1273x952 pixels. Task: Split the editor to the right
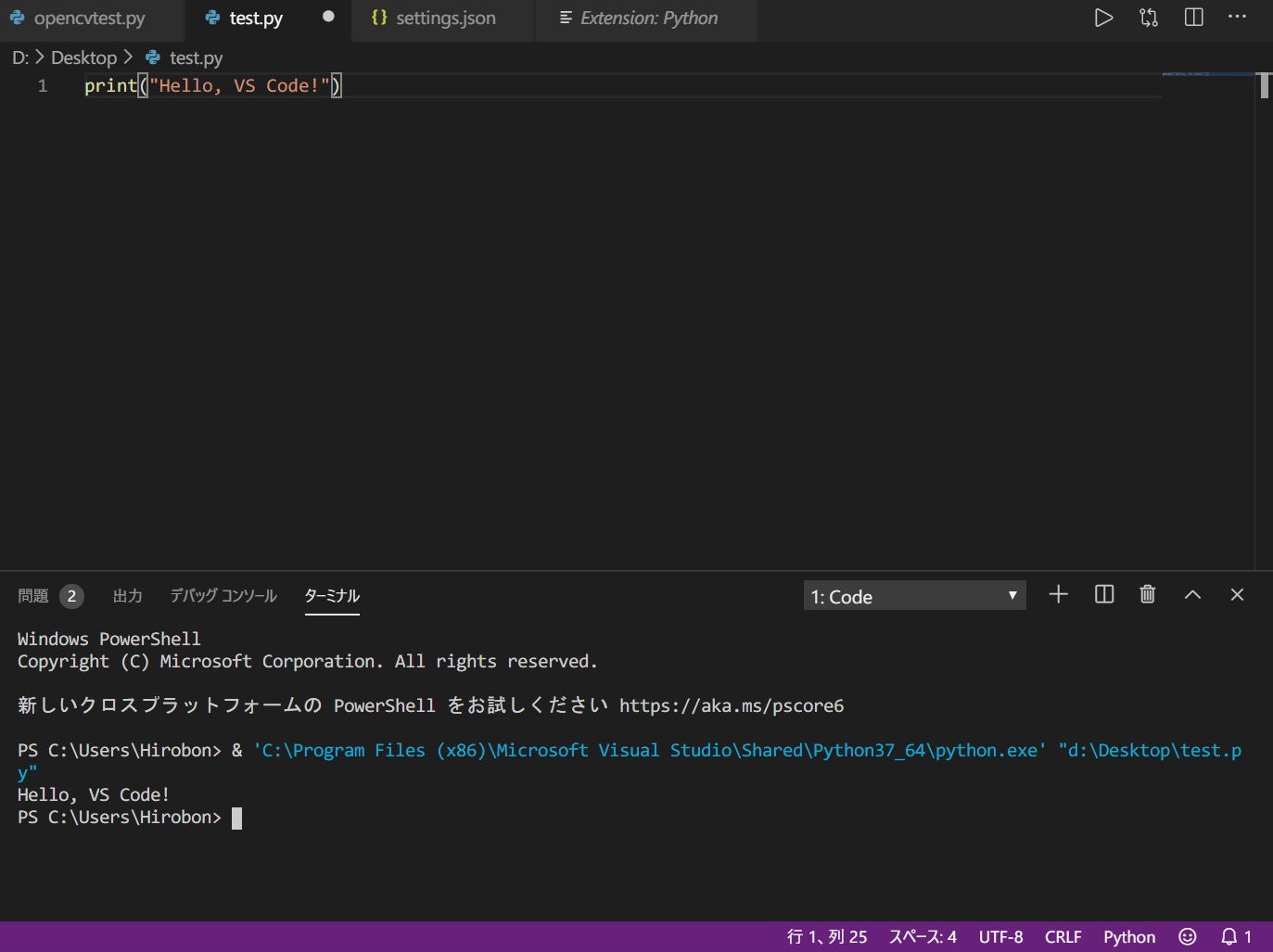pyautogui.click(x=1194, y=18)
